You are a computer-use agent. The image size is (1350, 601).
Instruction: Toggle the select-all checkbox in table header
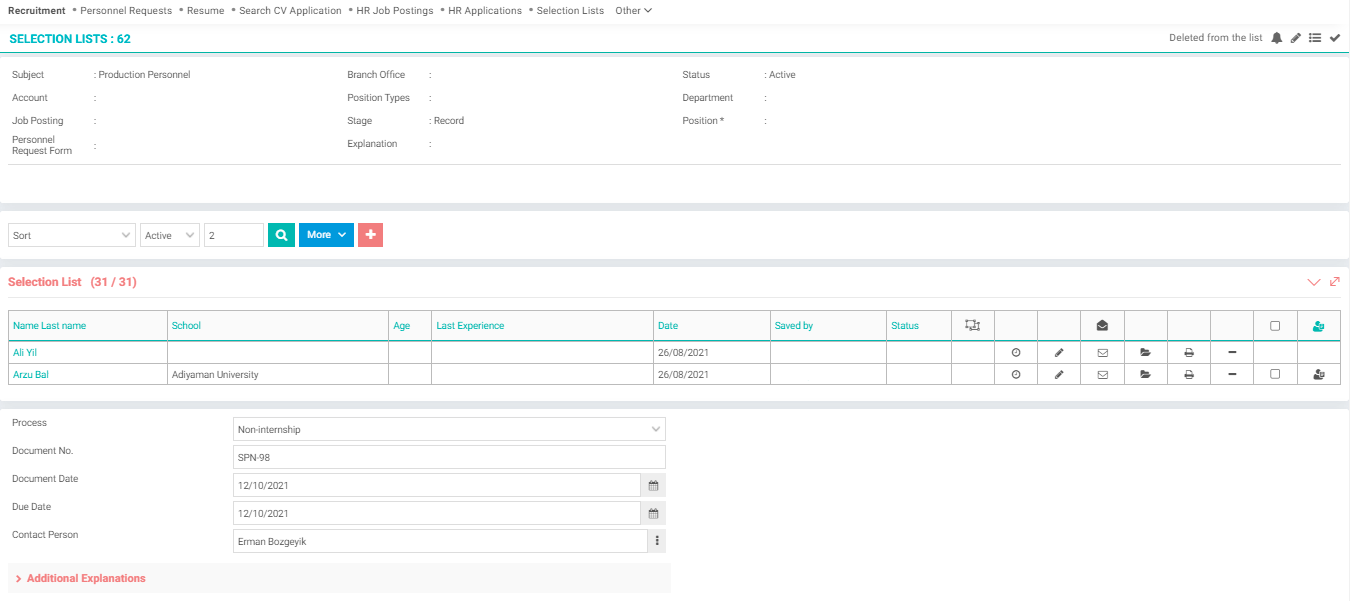click(1275, 325)
